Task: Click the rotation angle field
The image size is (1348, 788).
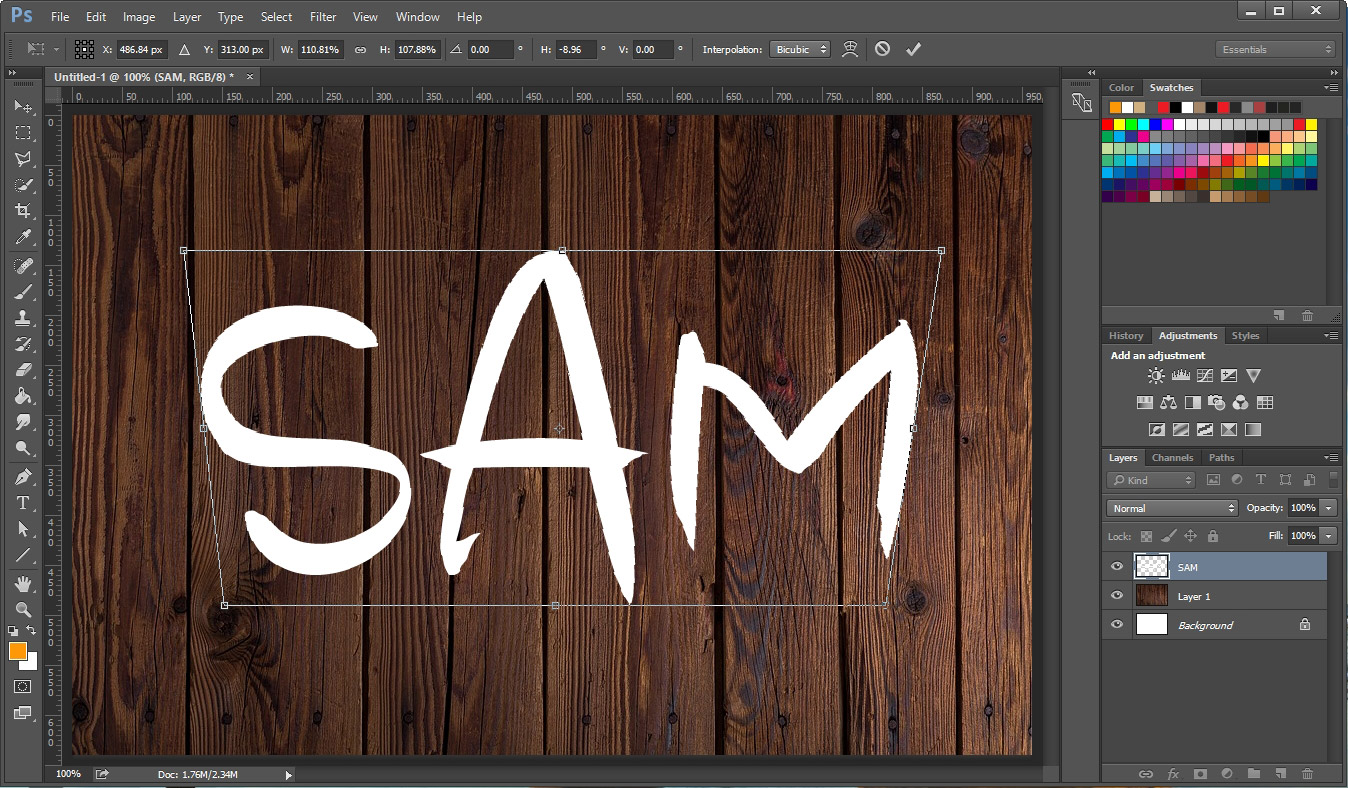Action: tap(492, 49)
